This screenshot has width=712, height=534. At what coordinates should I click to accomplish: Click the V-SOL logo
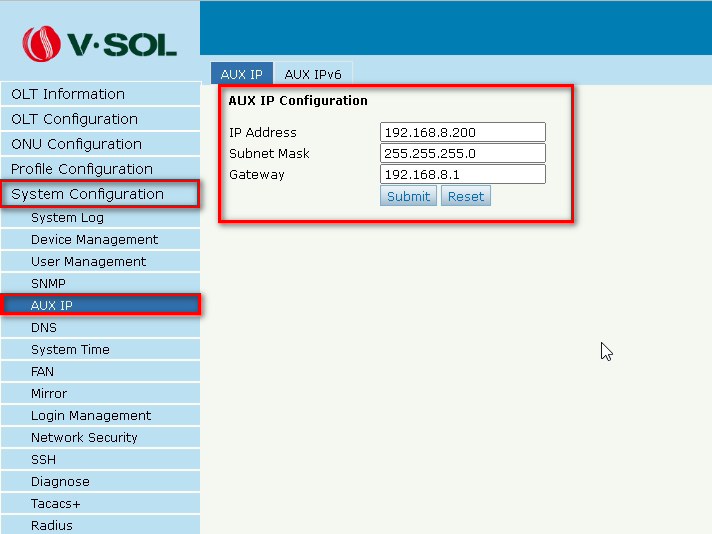point(100,43)
